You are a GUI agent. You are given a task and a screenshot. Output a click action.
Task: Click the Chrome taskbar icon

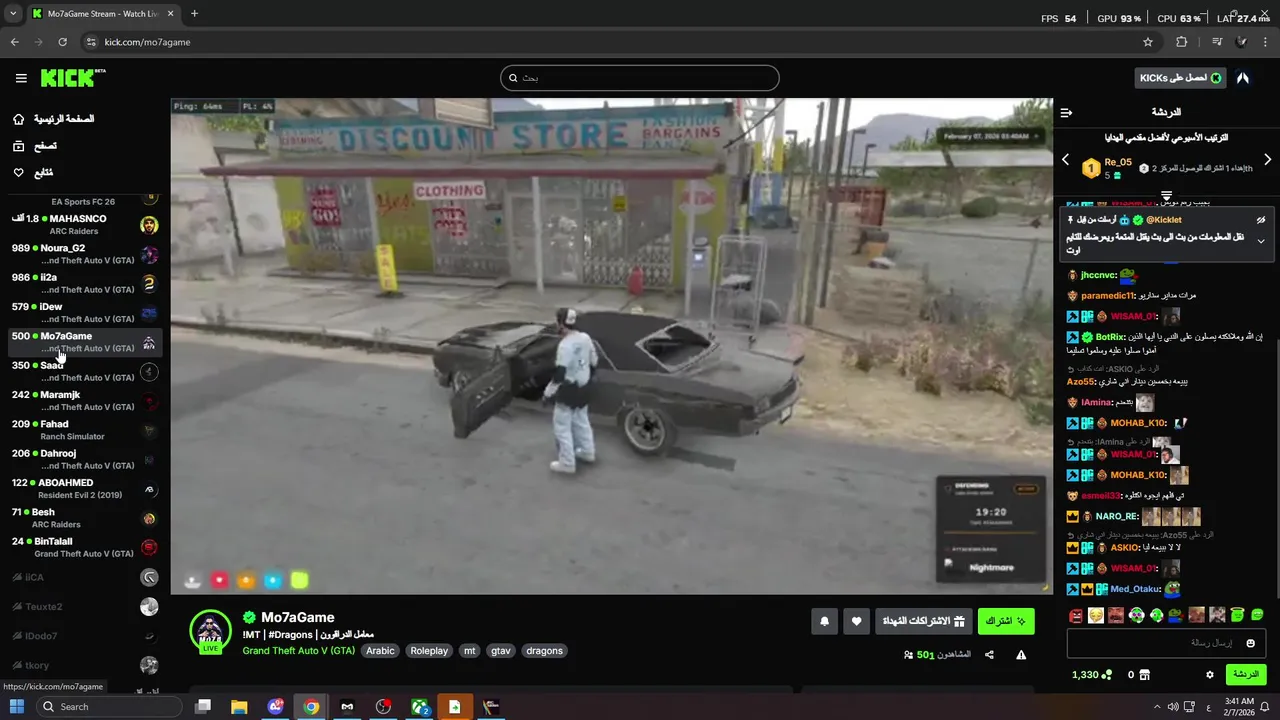click(x=311, y=707)
